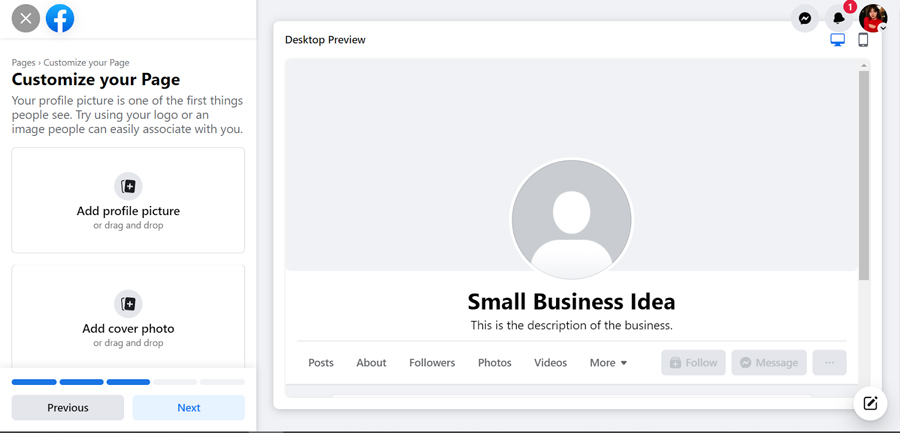
Task: Open the three-dots options button
Action: pyautogui.click(x=829, y=362)
